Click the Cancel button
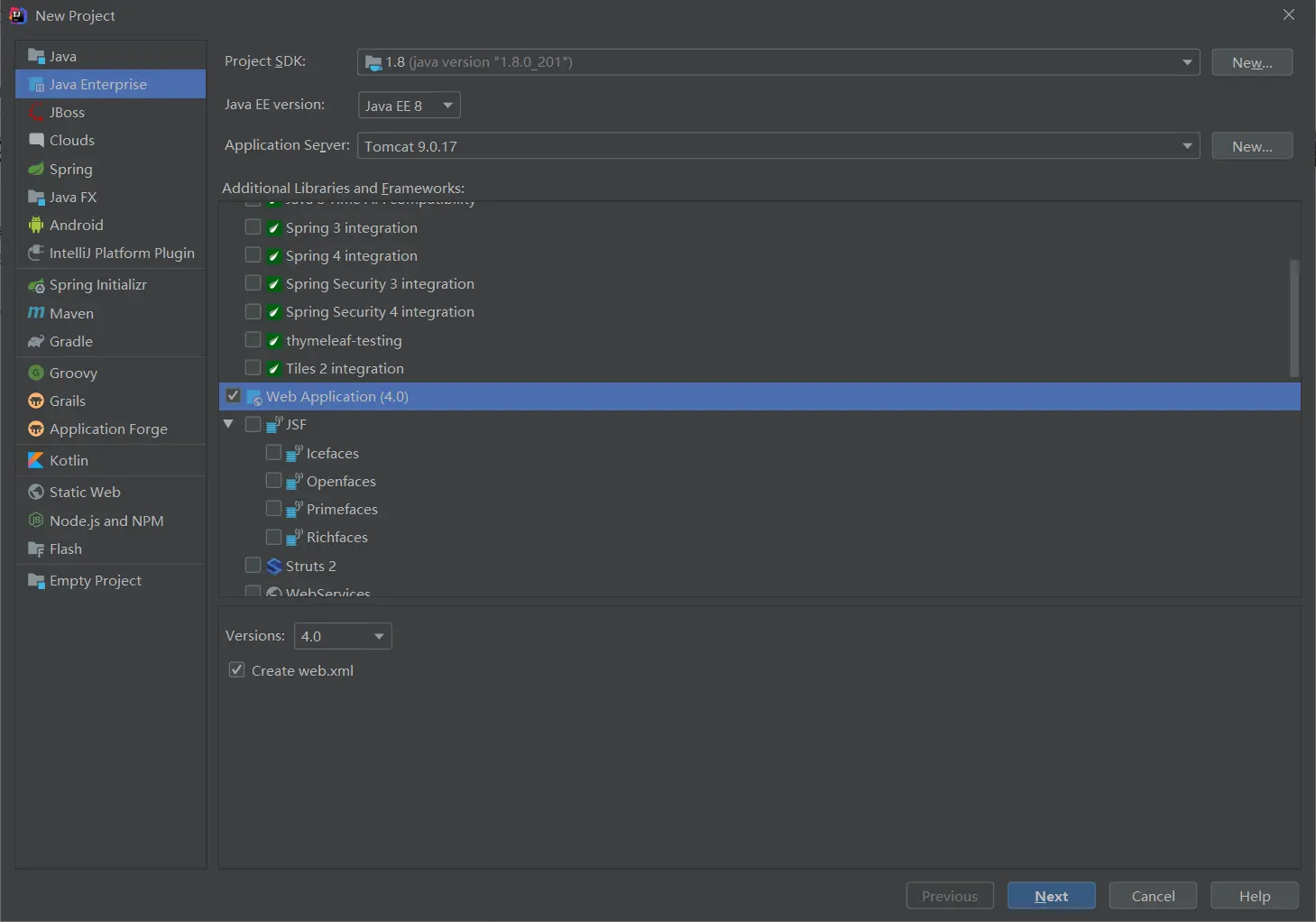Viewport: 1316px width, 922px height. (x=1153, y=896)
